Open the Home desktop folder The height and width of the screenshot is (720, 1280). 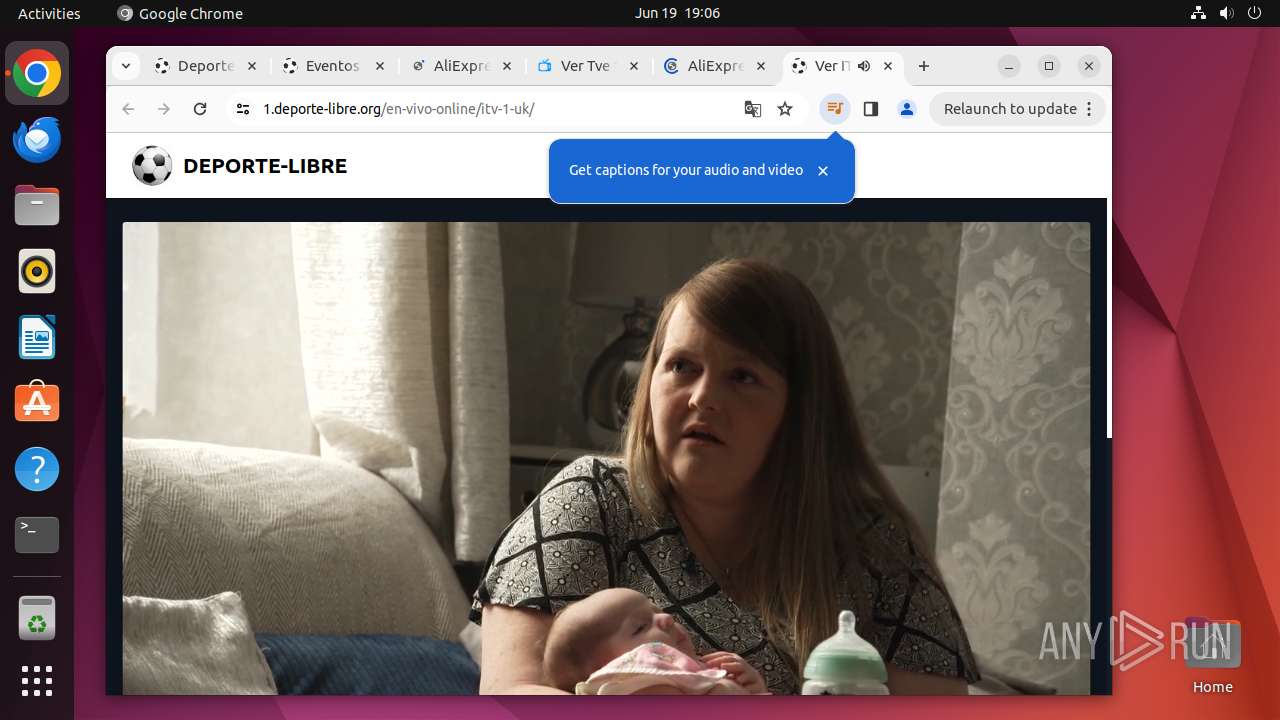[1212, 655]
